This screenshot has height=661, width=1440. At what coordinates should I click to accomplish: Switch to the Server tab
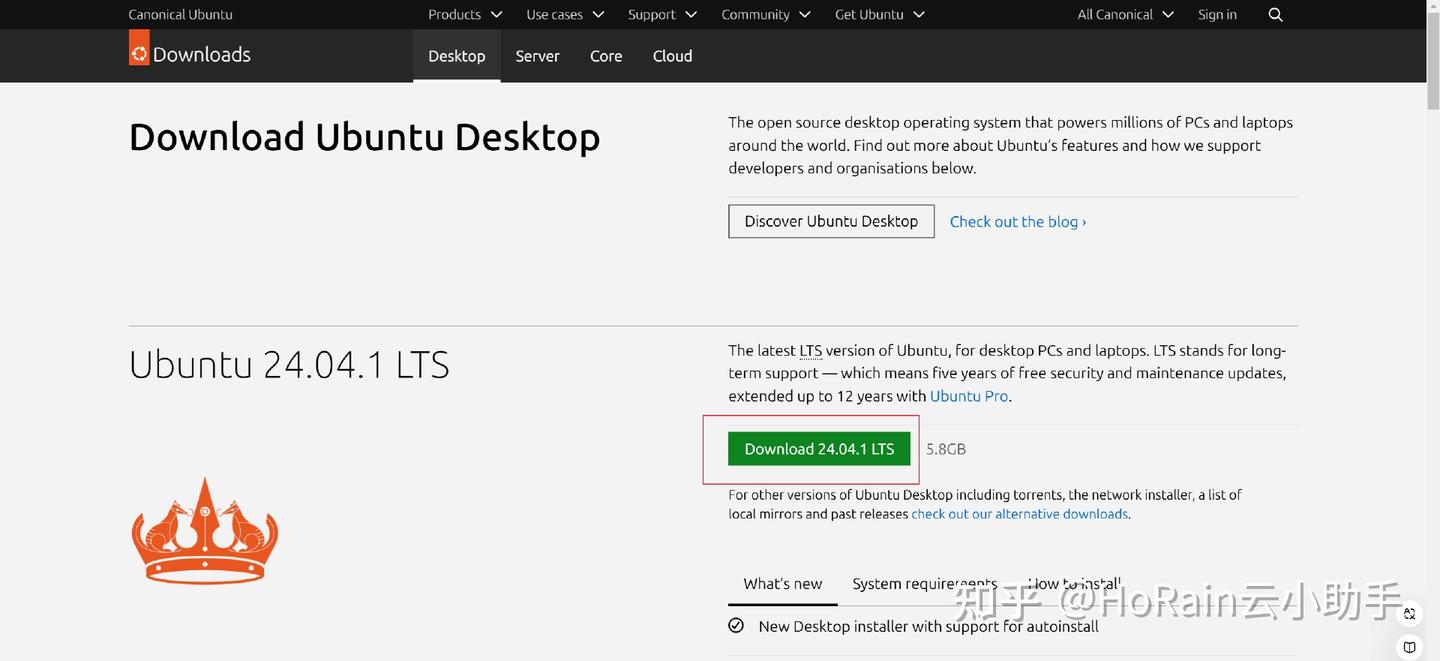(x=537, y=56)
